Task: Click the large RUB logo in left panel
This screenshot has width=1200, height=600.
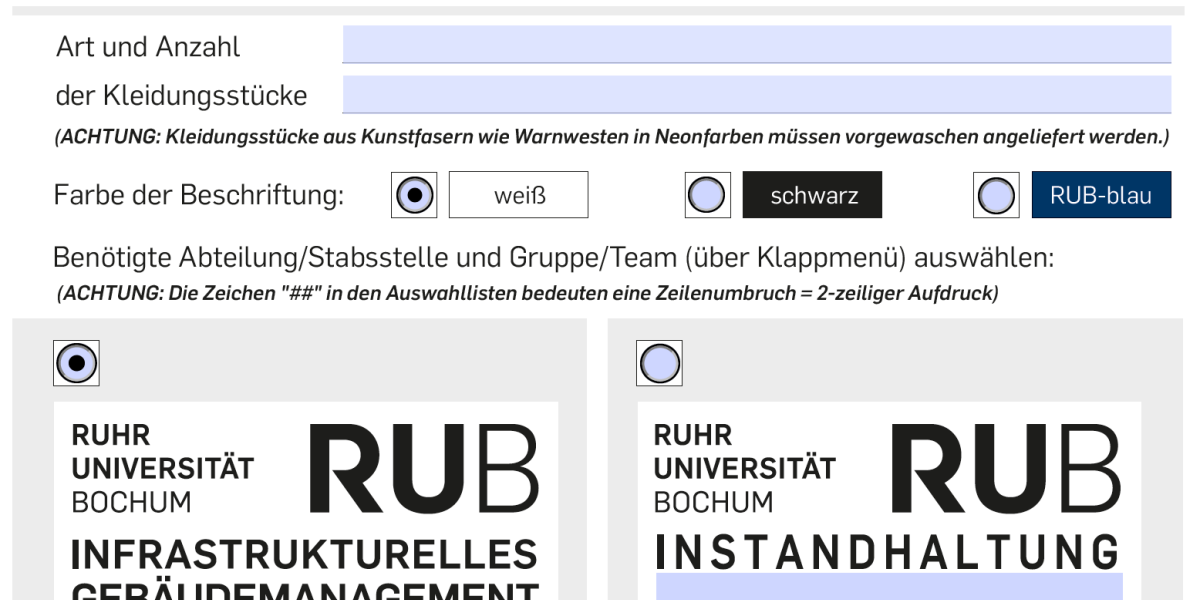Action: pos(423,468)
